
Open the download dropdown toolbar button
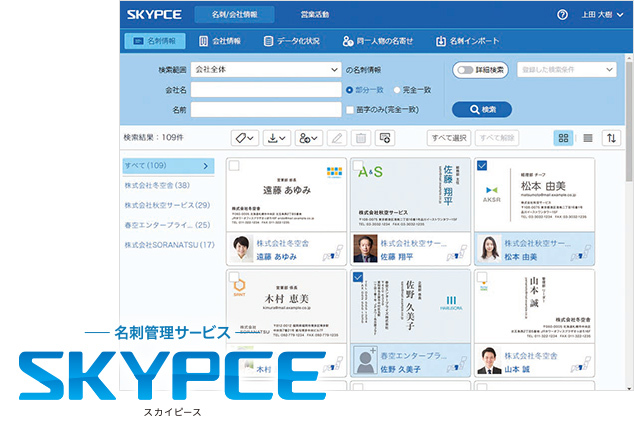click(277, 138)
